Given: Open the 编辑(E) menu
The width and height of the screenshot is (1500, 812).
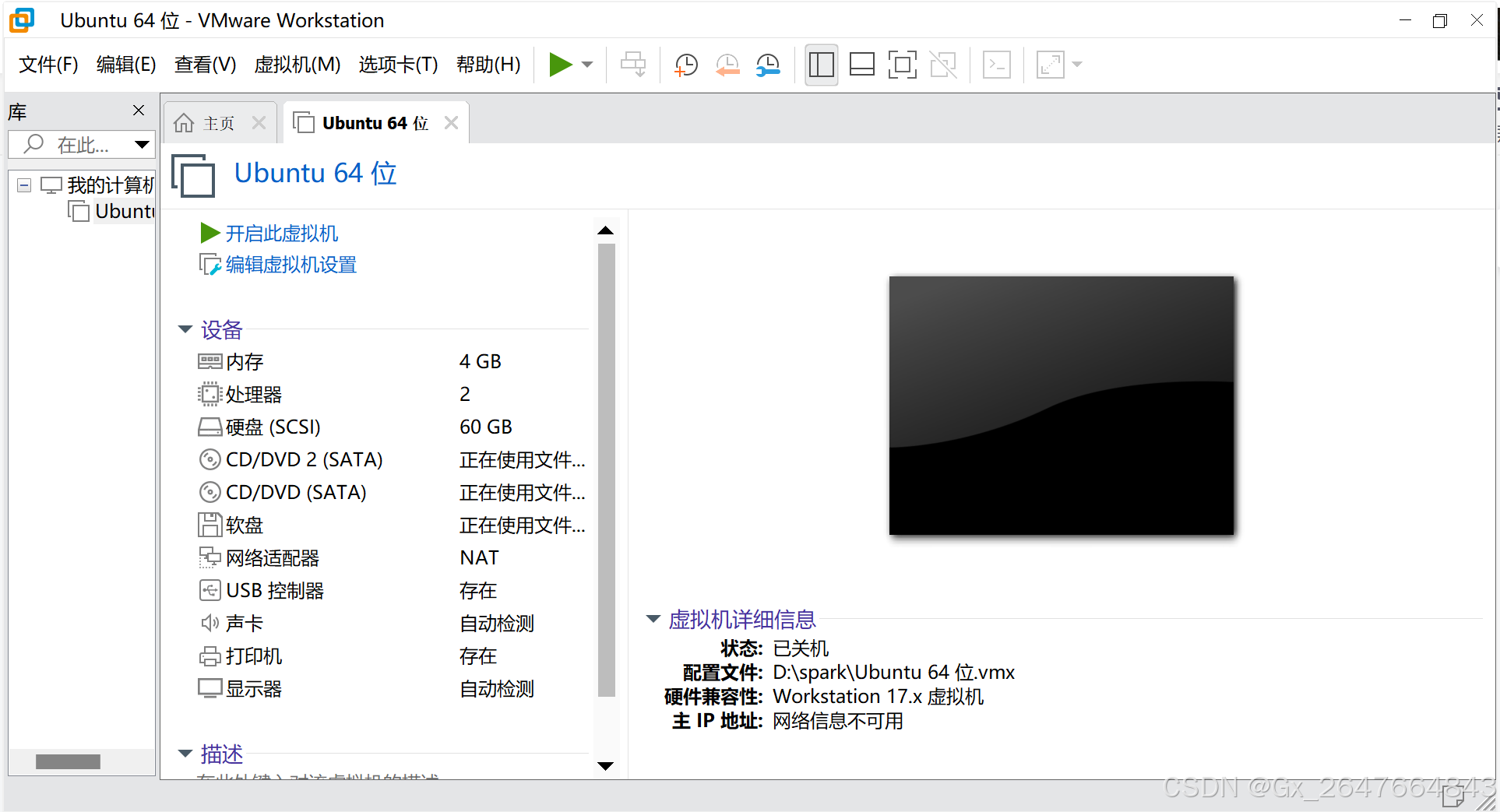Looking at the screenshot, I should tap(126, 65).
